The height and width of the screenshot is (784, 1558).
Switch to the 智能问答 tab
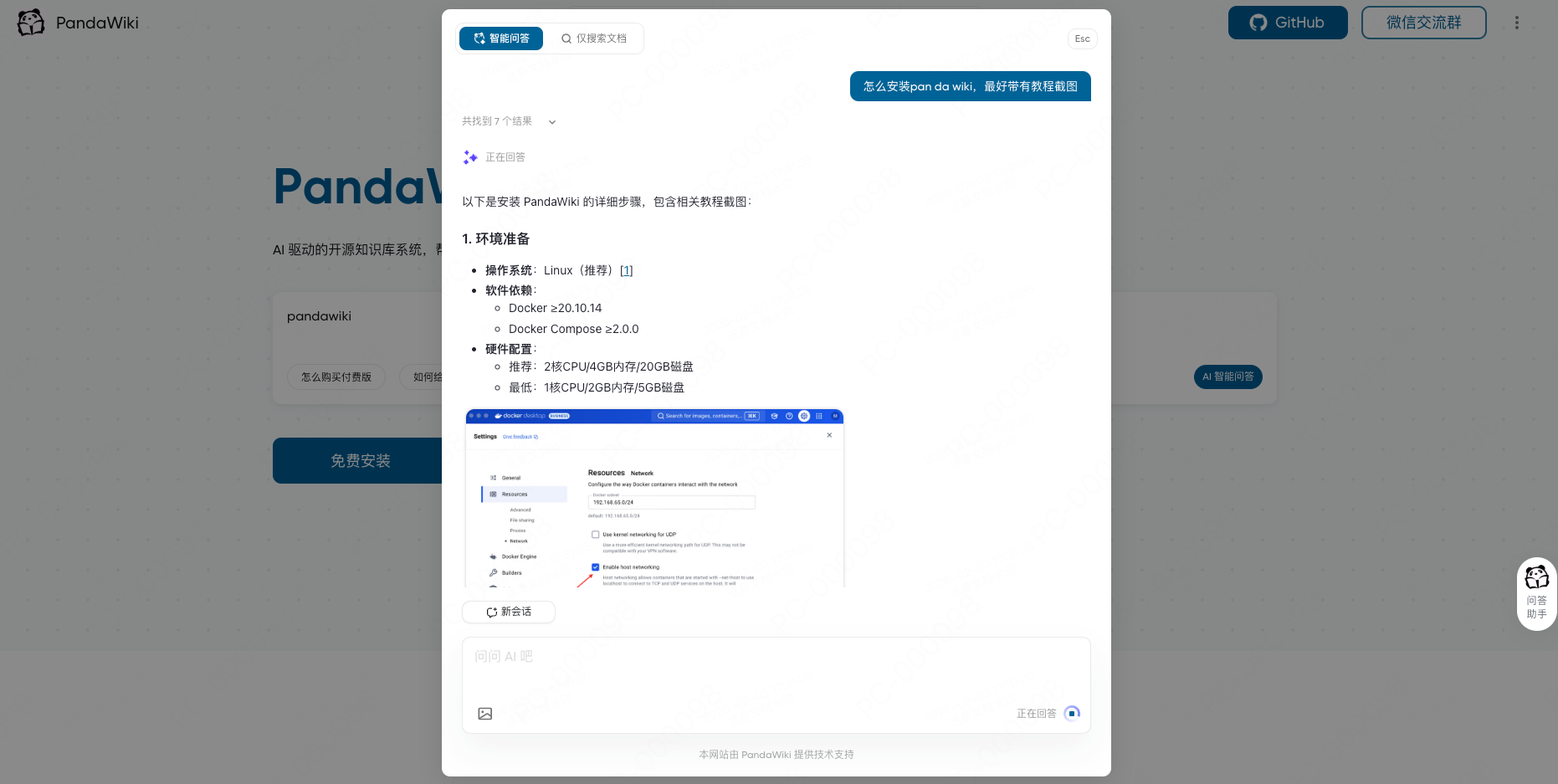(x=500, y=38)
